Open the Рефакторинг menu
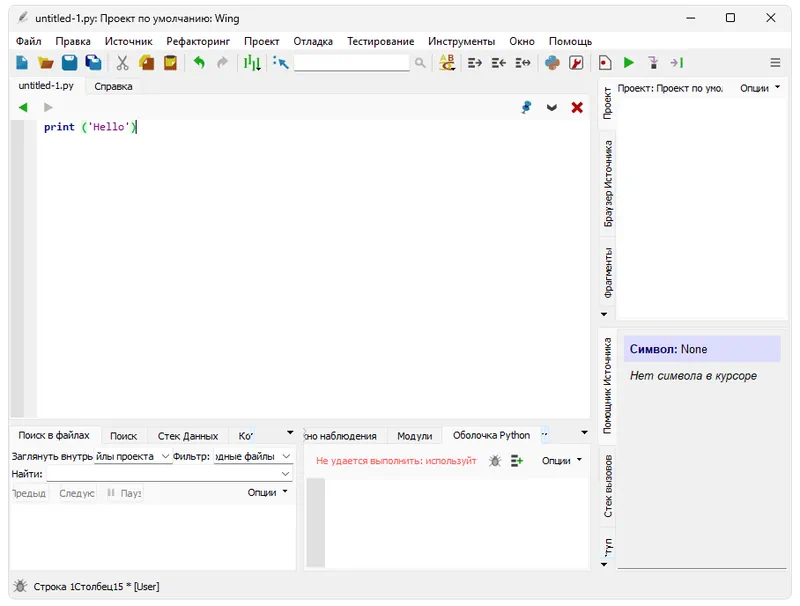This screenshot has width=800, height=606. pyautogui.click(x=198, y=41)
